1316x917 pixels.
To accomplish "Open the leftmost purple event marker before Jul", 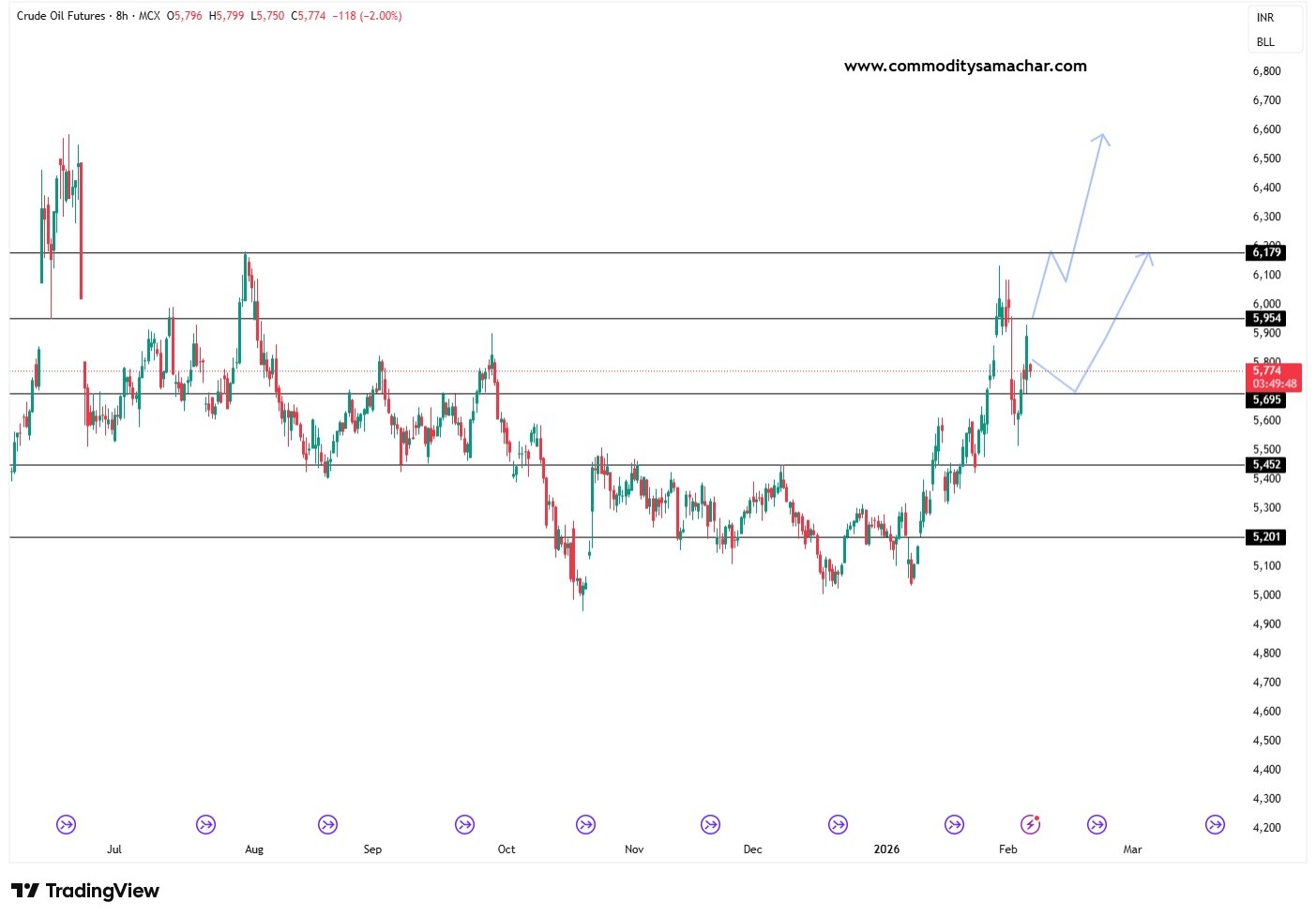I will (66, 825).
